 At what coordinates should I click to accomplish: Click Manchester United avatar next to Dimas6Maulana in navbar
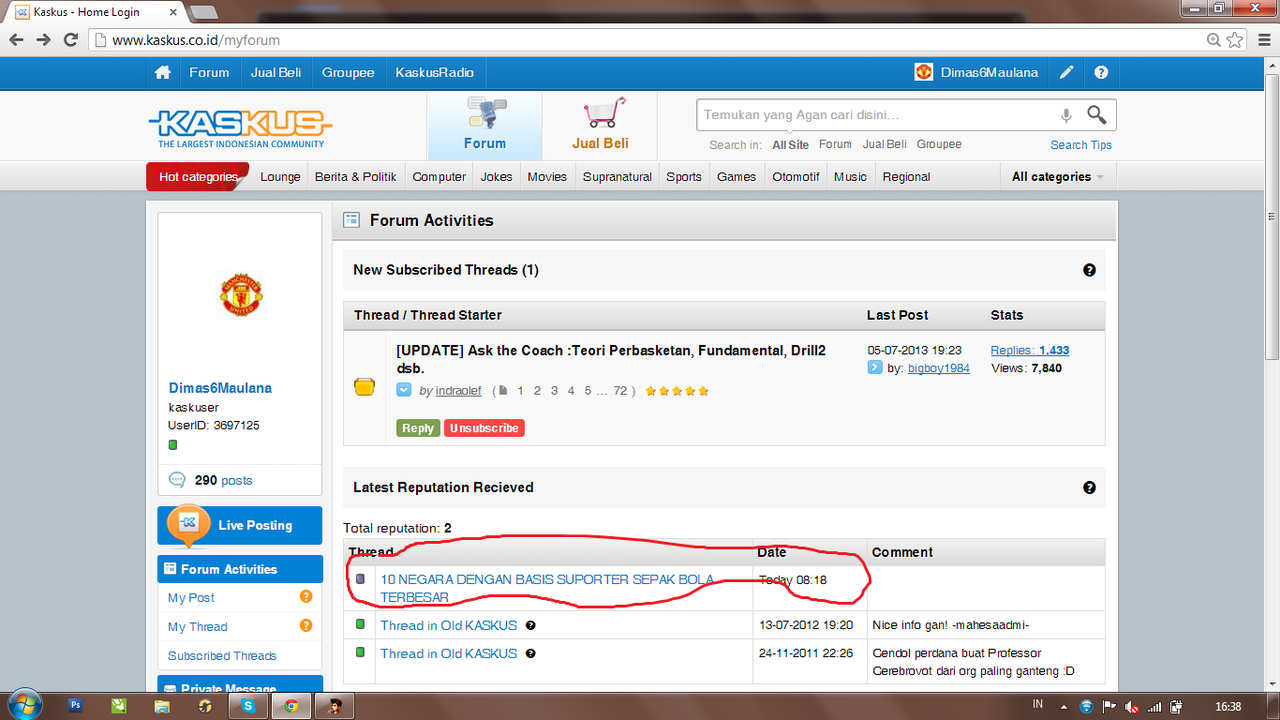click(923, 72)
